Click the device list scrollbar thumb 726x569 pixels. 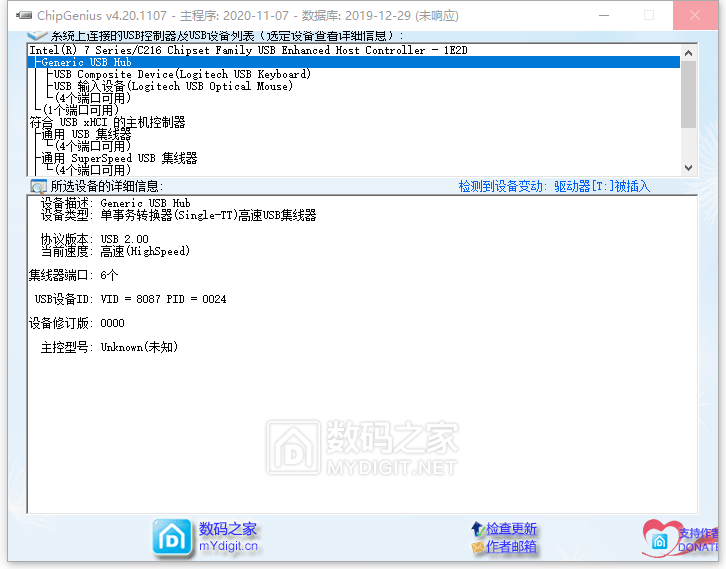688,94
